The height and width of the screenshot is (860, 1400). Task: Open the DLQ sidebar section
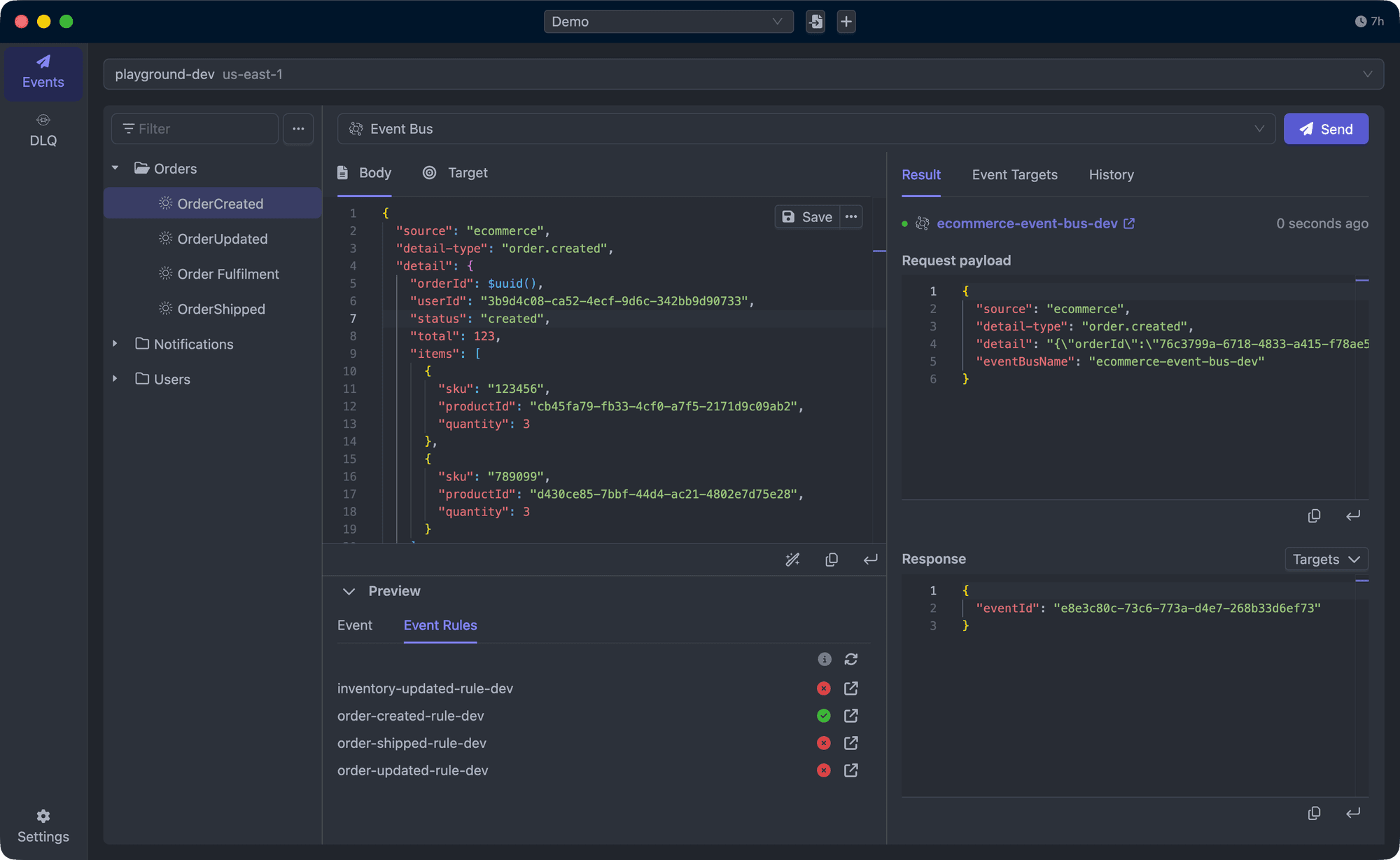(43, 131)
